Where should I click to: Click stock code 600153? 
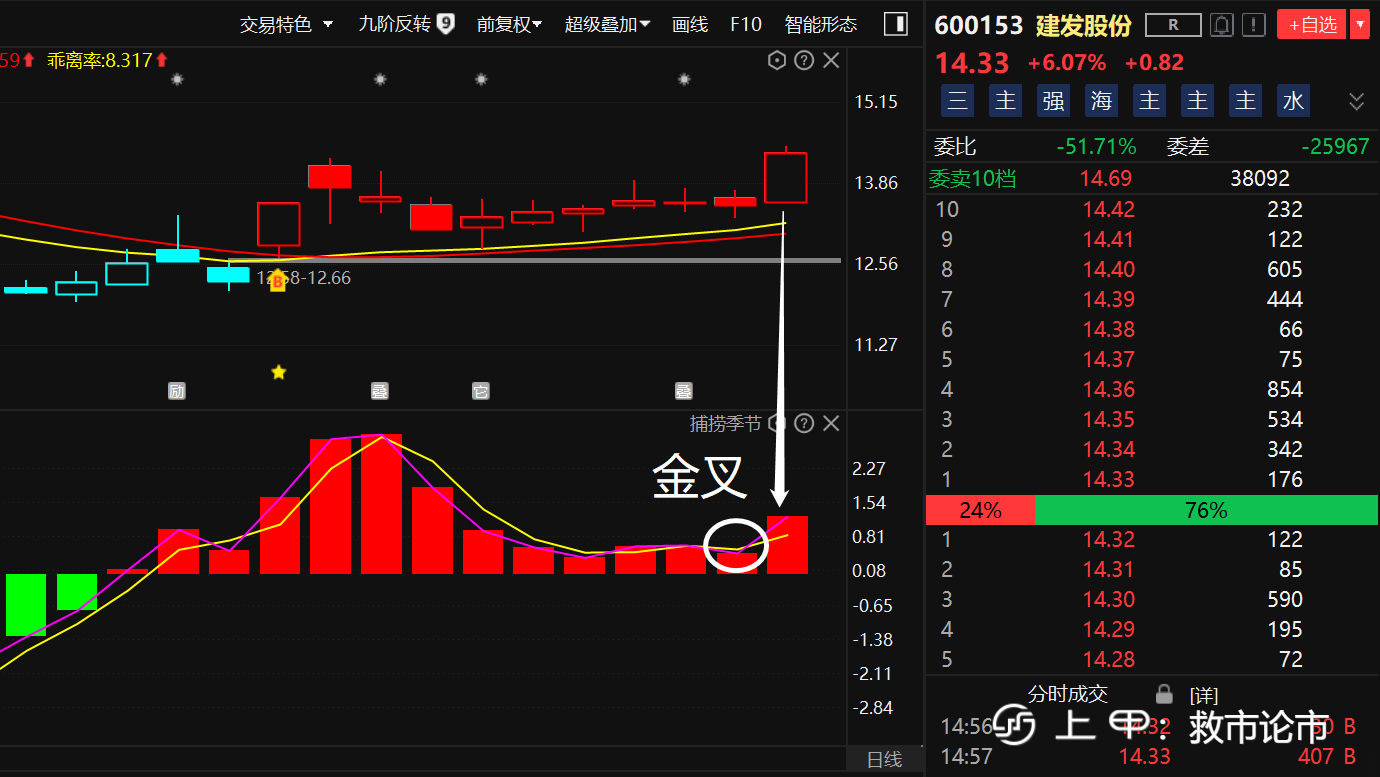[x=979, y=25]
